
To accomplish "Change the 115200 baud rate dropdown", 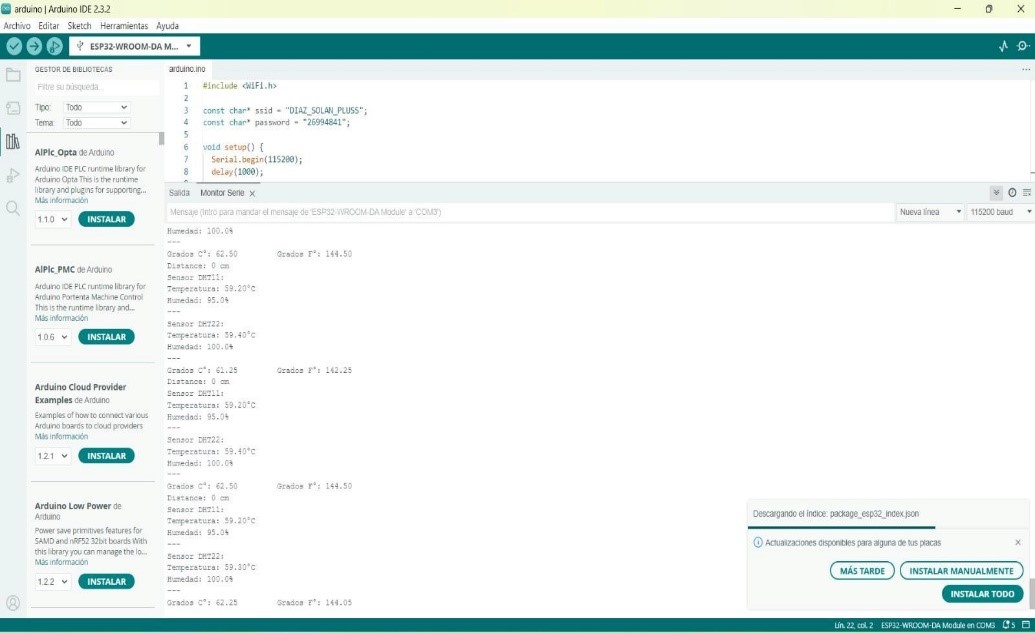I will tap(1000, 212).
